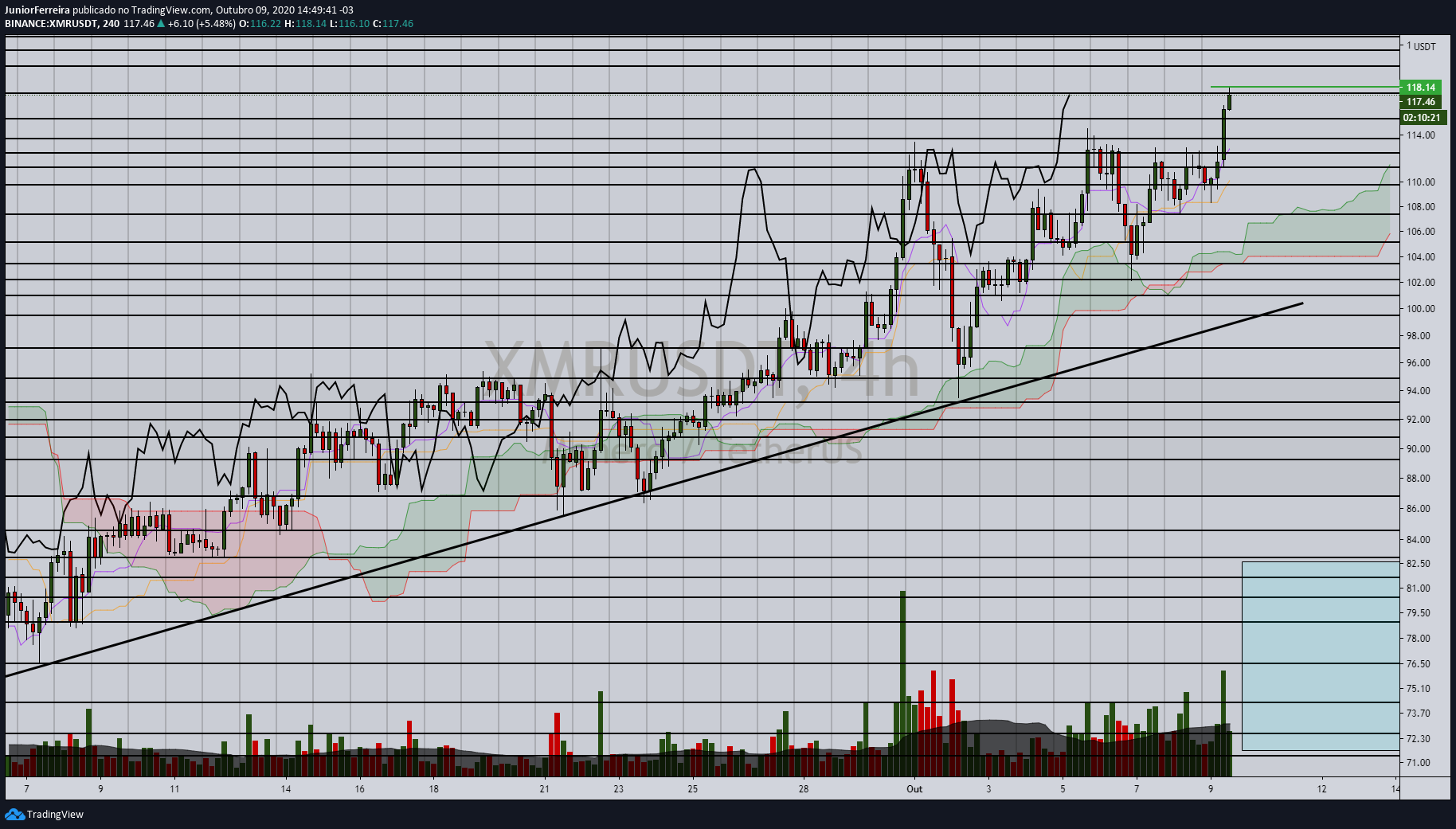Viewport: 1456px width, 829px height.
Task: Click the 106.00 price axis value
Action: (x=1421, y=232)
